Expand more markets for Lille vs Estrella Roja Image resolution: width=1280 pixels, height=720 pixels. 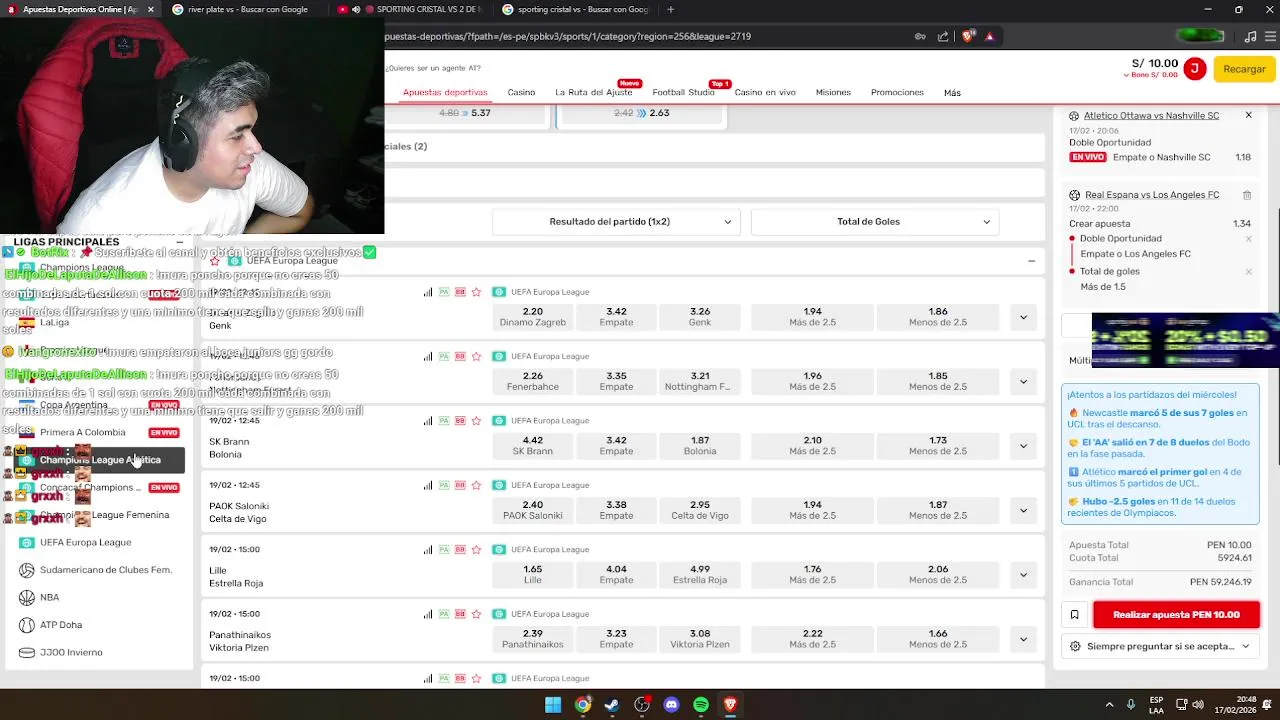pyautogui.click(x=1023, y=575)
